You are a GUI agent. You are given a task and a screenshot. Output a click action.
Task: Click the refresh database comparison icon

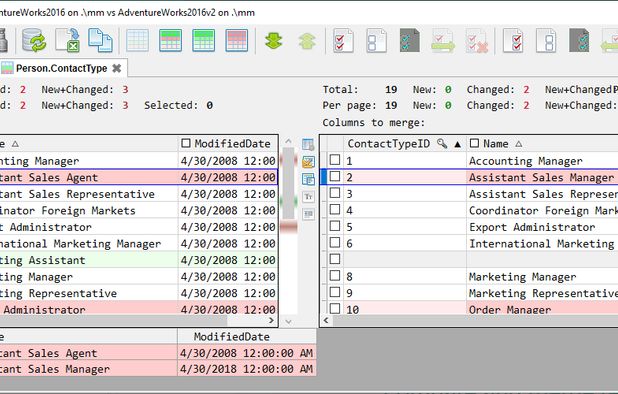point(34,40)
